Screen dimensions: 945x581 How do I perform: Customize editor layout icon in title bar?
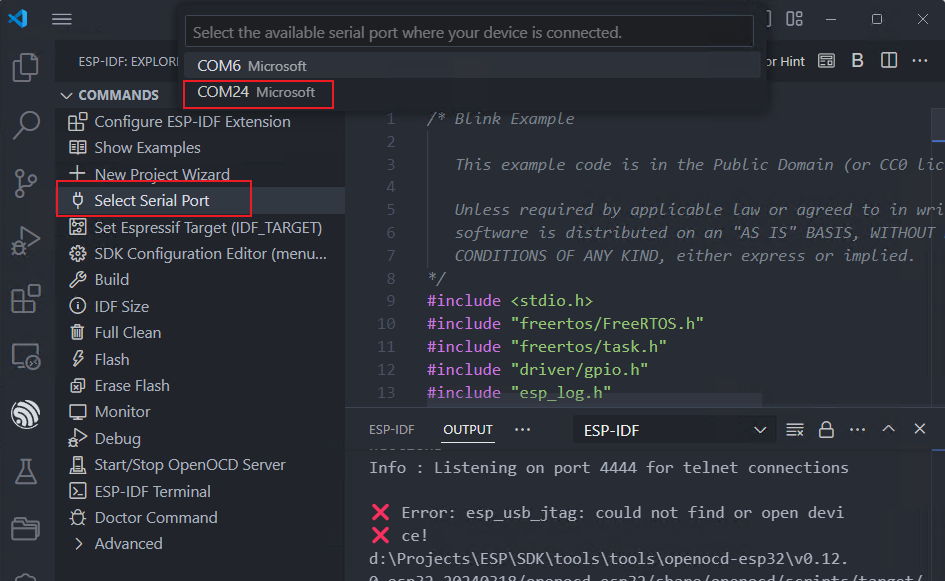click(794, 19)
